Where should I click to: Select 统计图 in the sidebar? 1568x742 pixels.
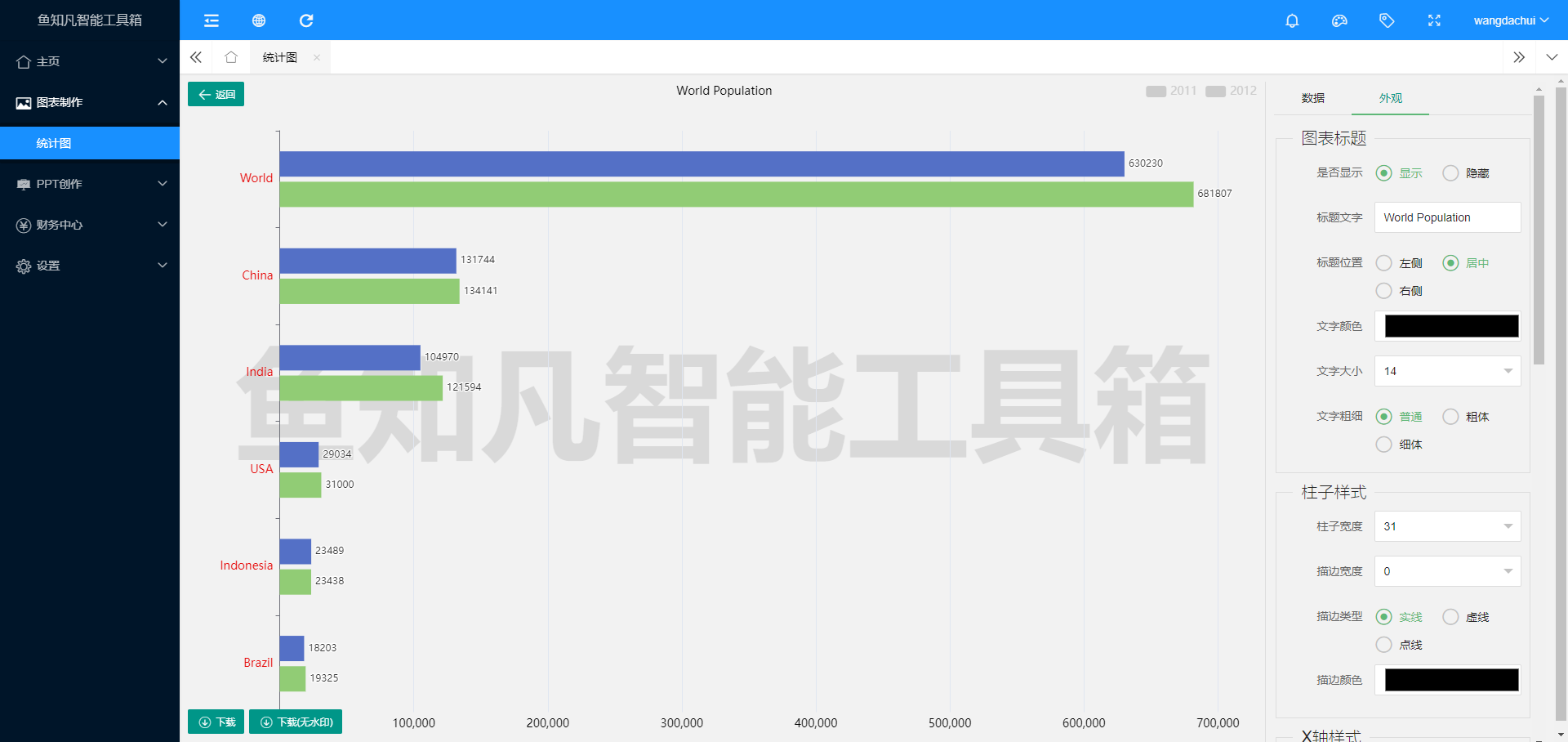click(x=90, y=143)
